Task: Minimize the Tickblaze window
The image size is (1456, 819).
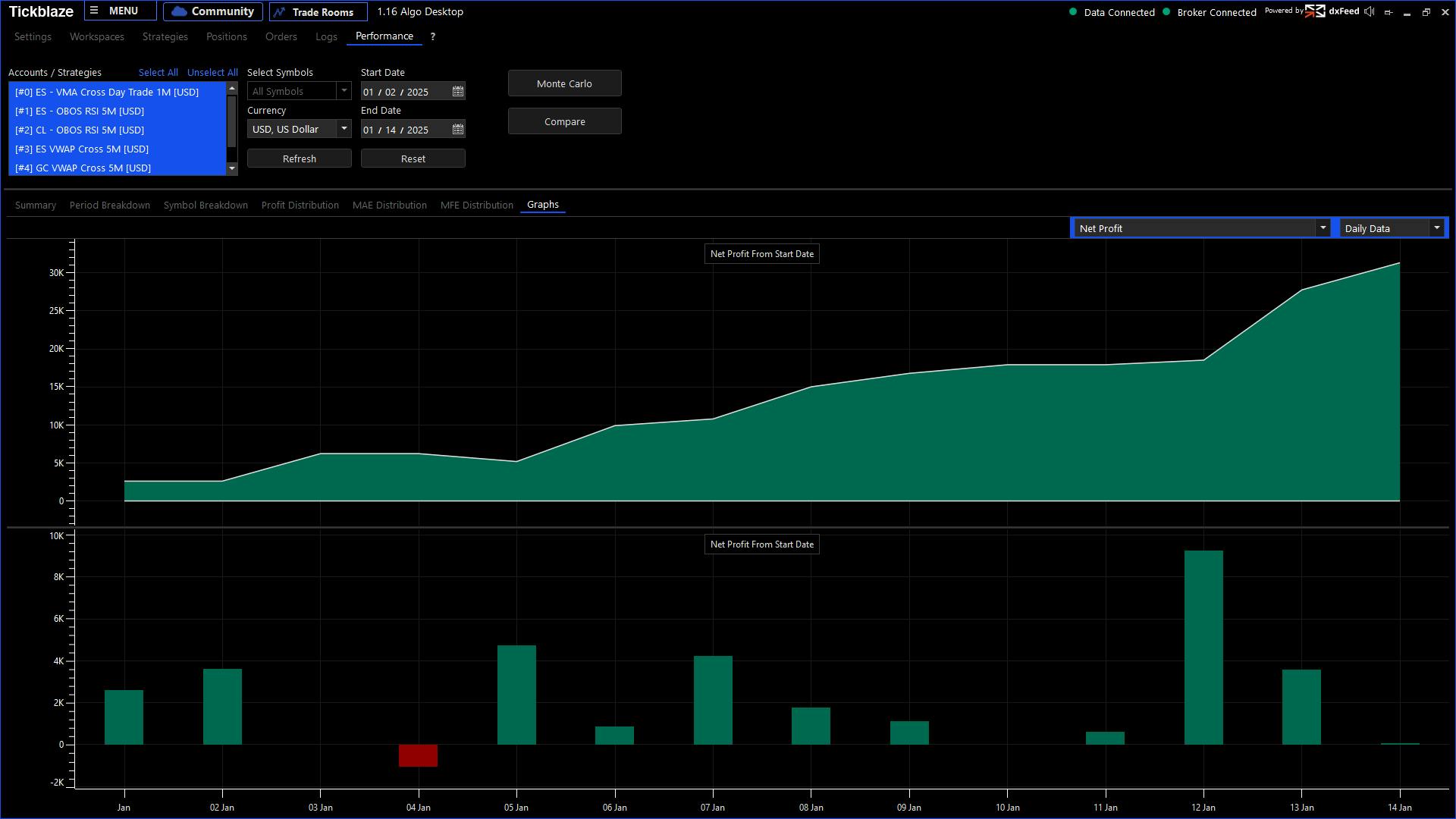Action: coord(1407,12)
